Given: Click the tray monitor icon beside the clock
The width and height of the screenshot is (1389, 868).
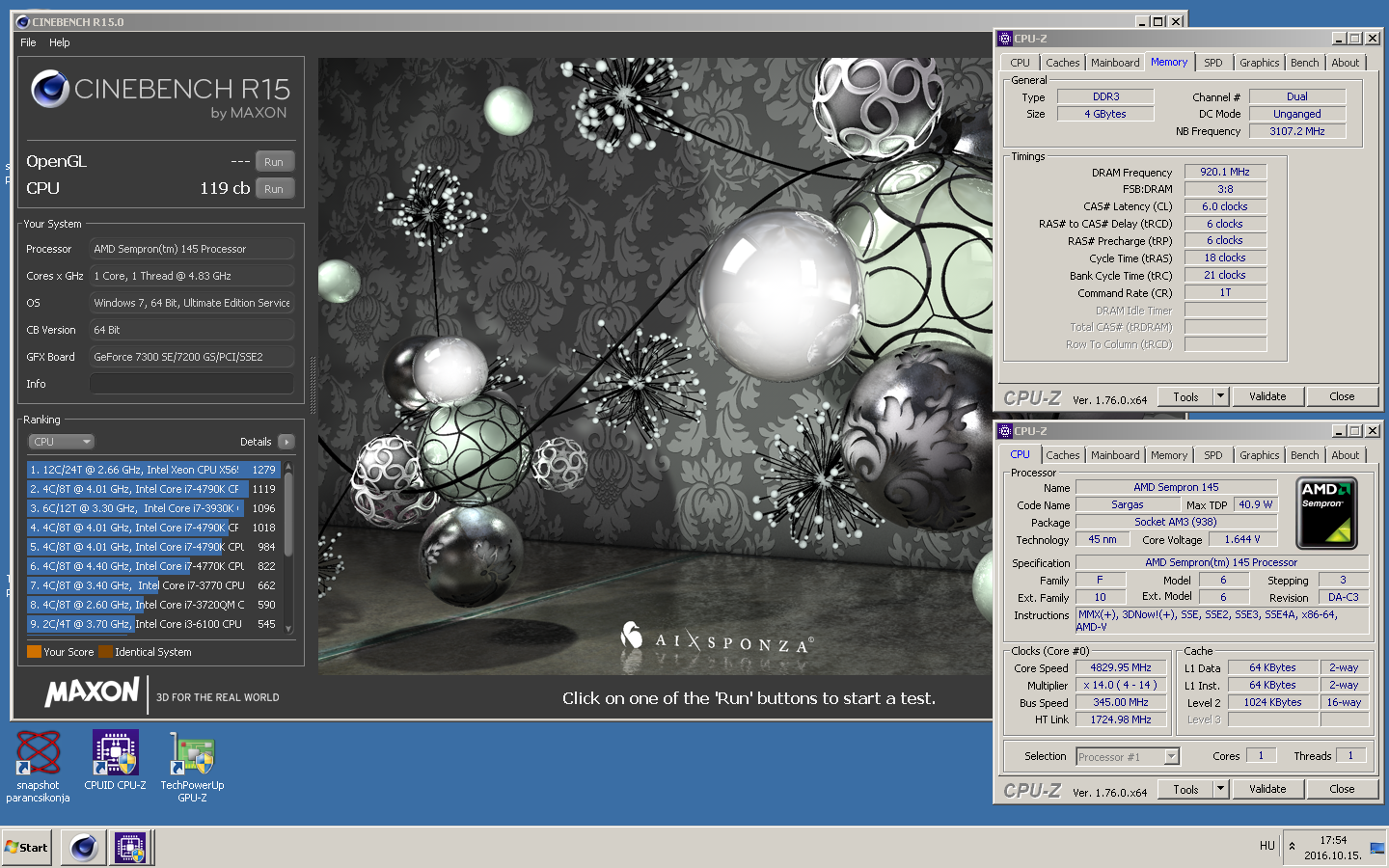Looking at the screenshot, I should (1376, 849).
